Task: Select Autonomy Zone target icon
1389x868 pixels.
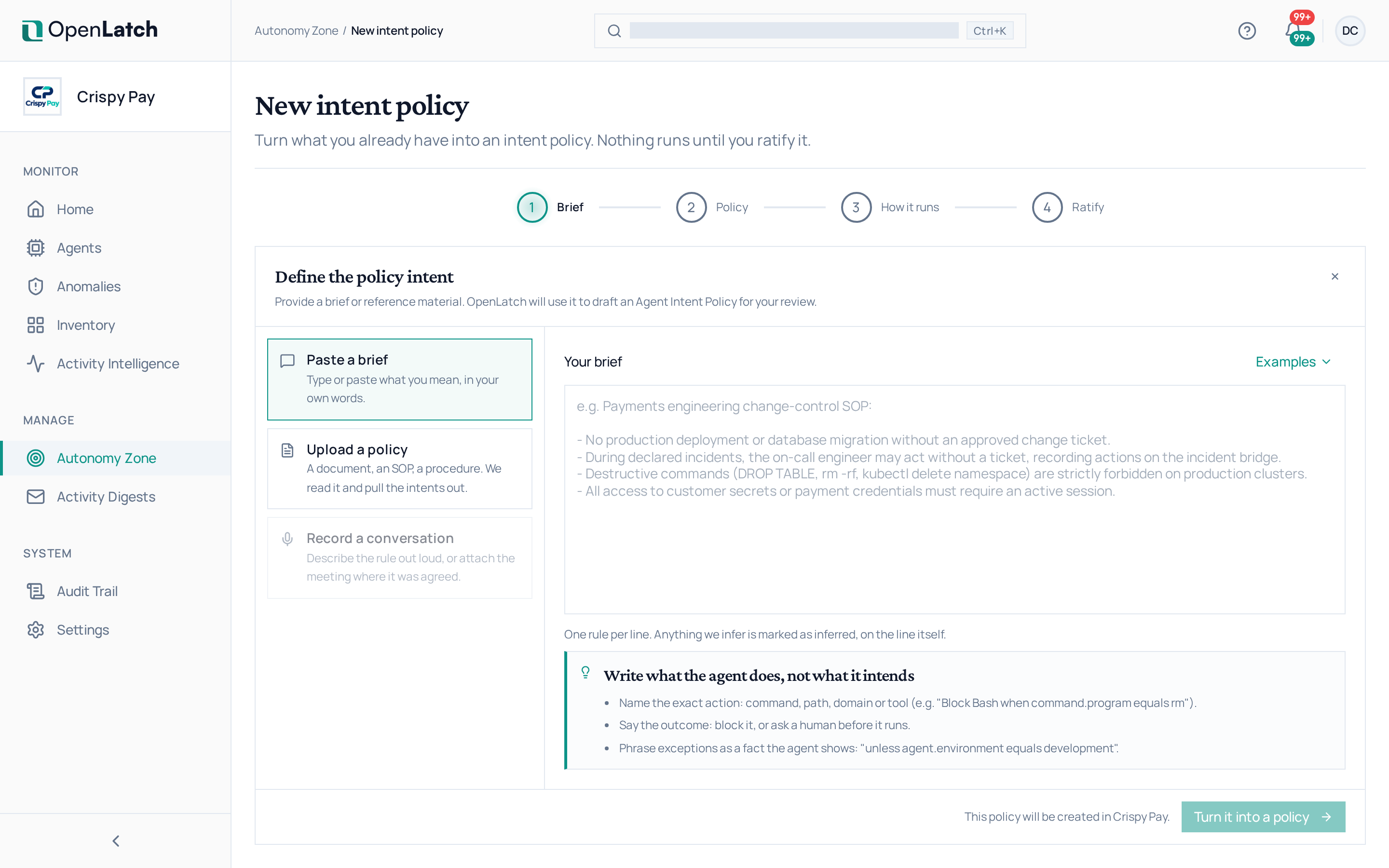Action: tap(36, 458)
